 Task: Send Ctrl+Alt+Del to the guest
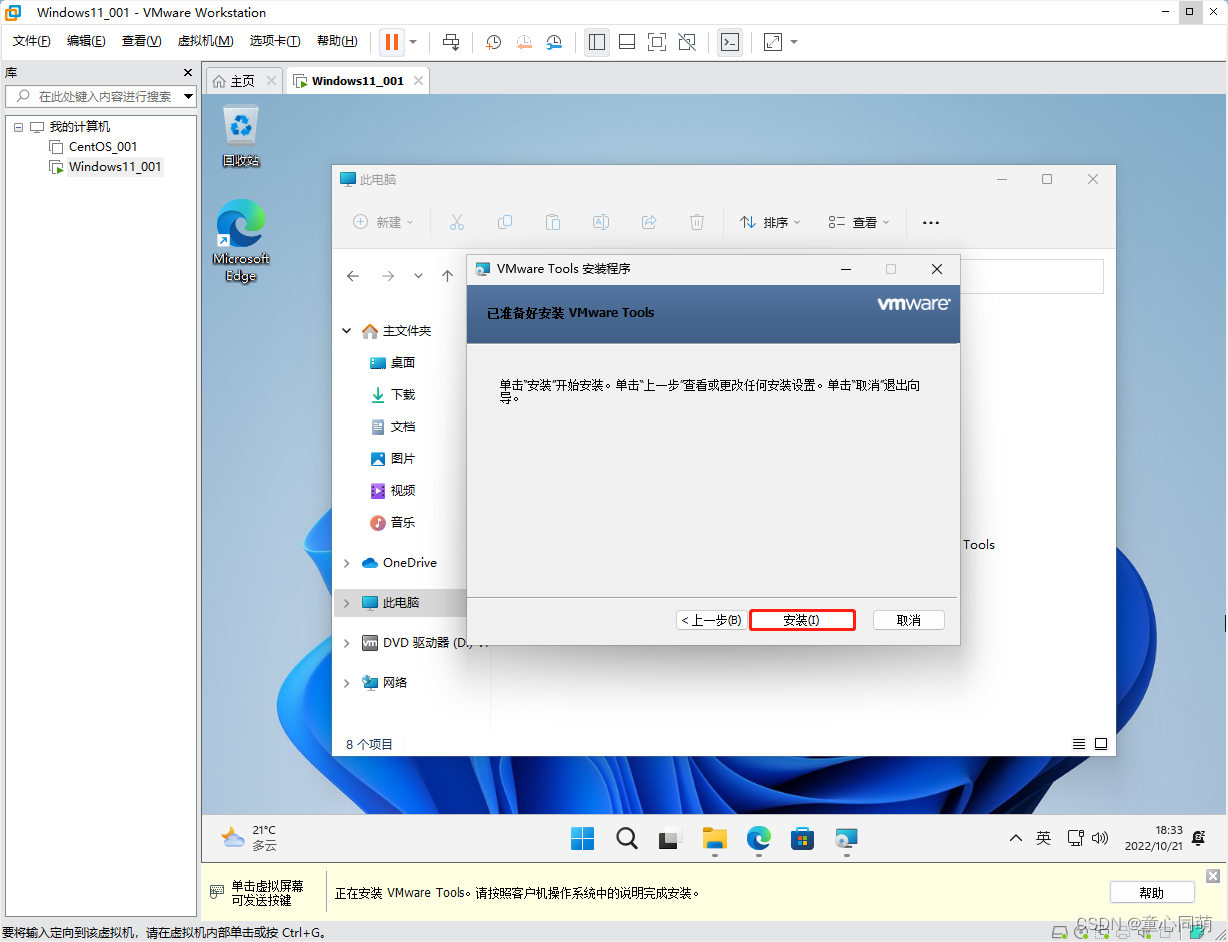450,42
